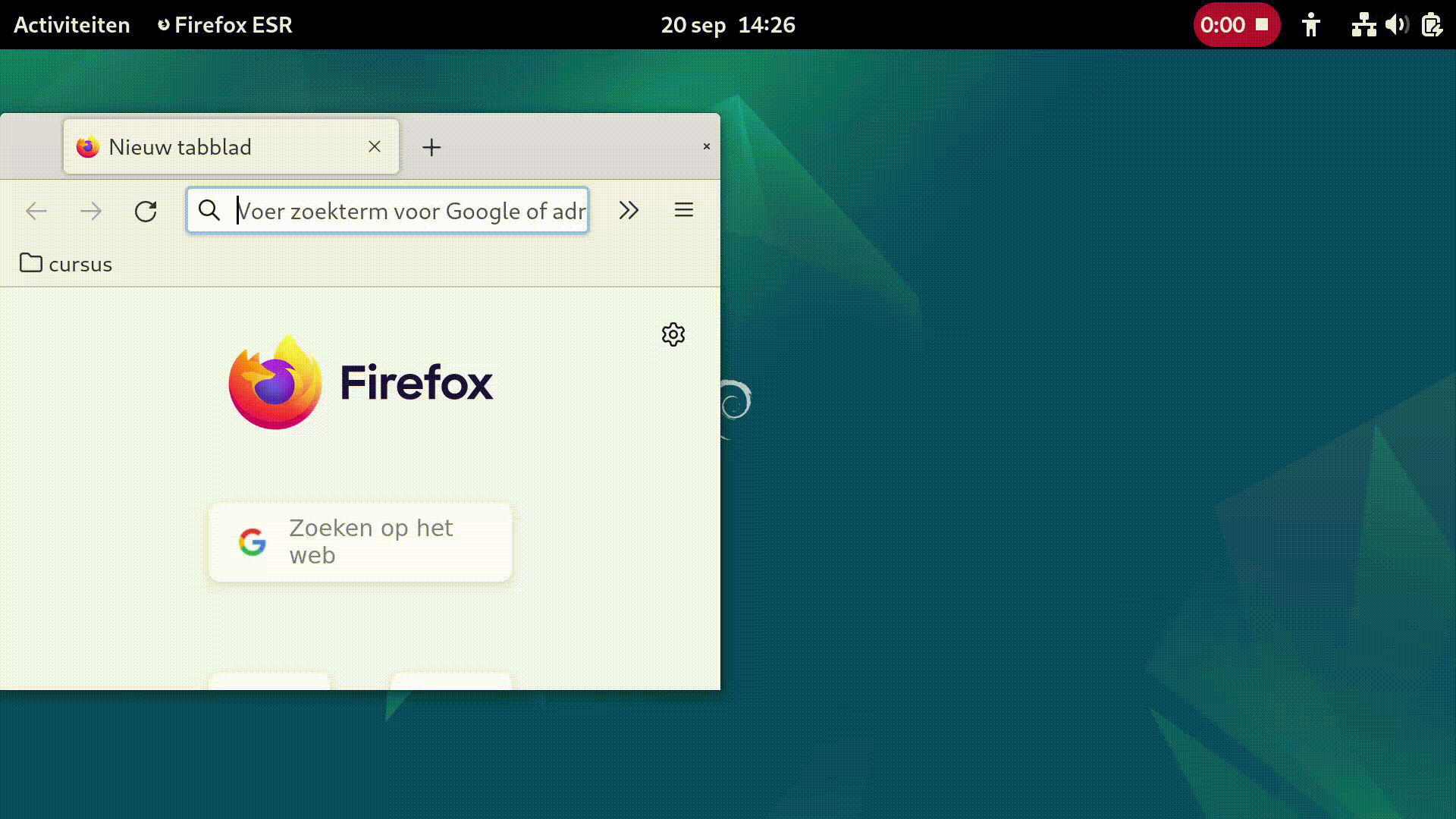Click the back navigation arrow
1456x819 pixels.
[x=36, y=211]
